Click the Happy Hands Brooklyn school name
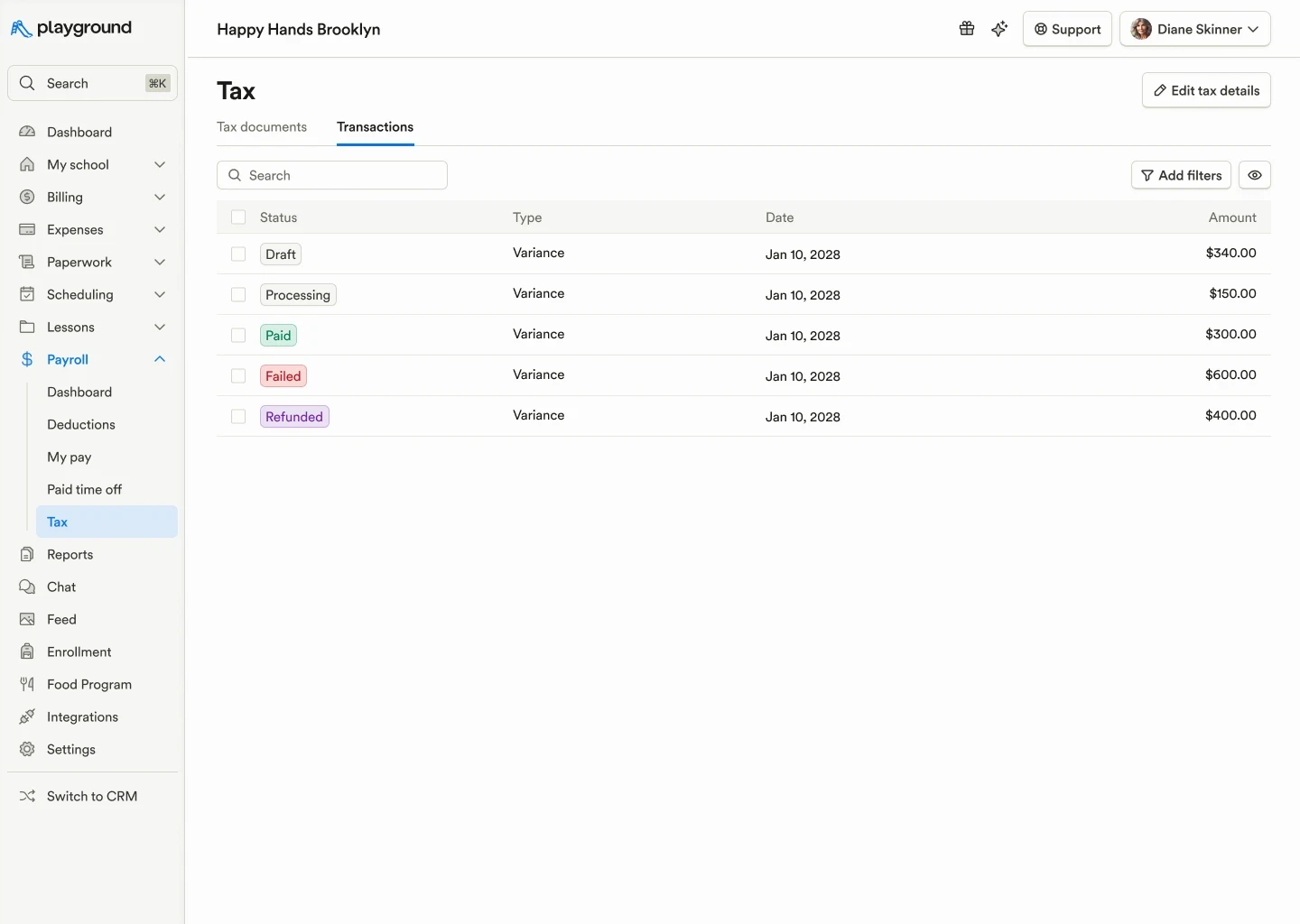The height and width of the screenshot is (924, 1300). [x=299, y=29]
